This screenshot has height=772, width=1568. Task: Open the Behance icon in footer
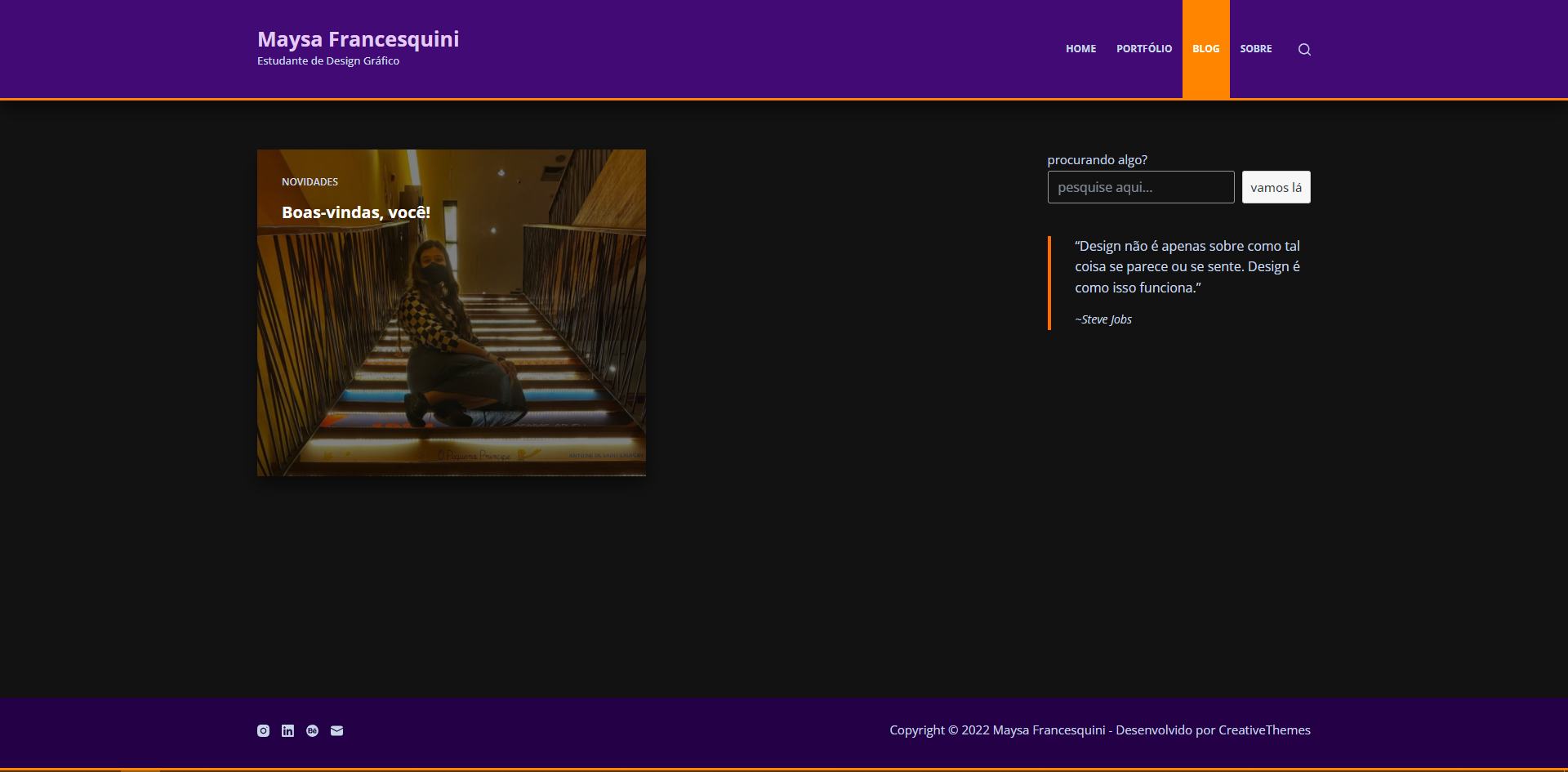(312, 730)
